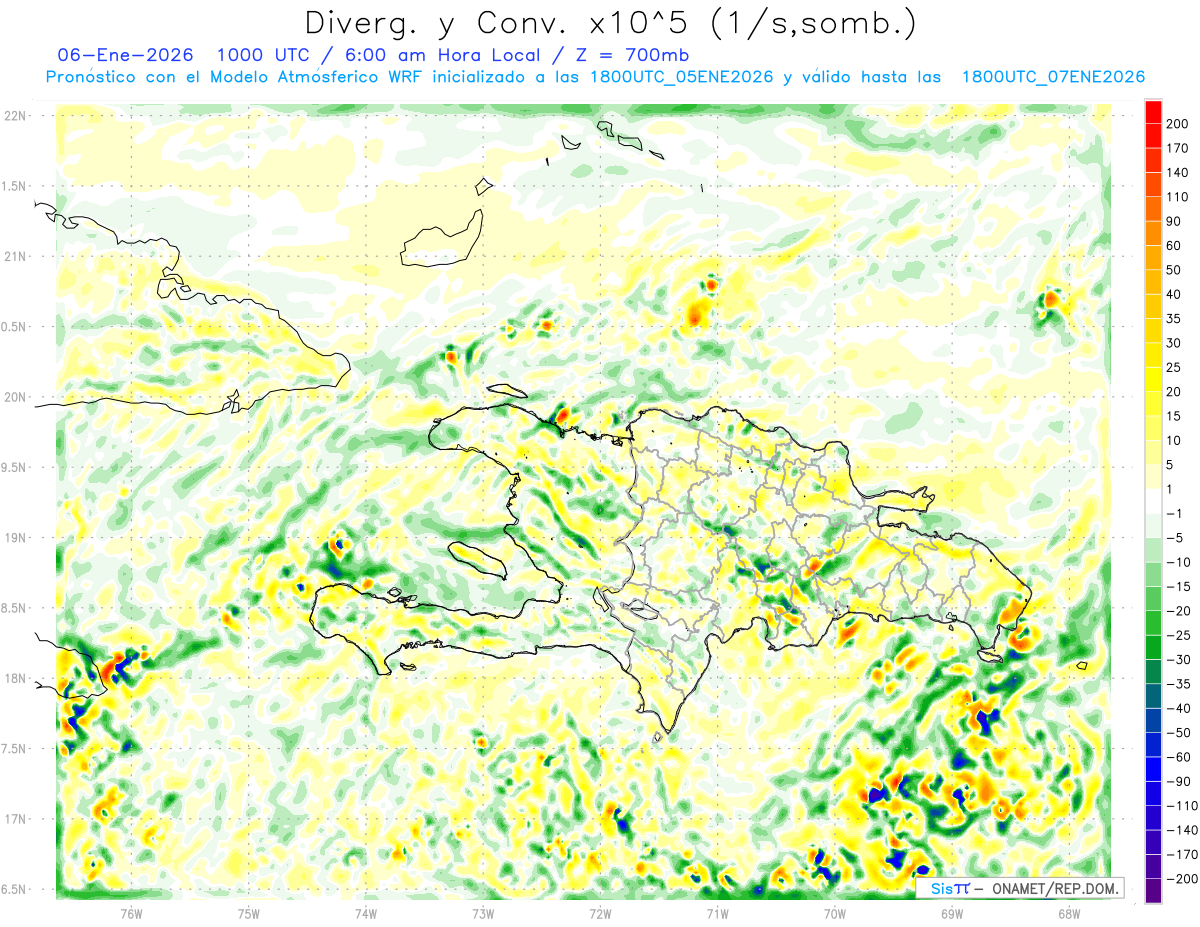This screenshot has width=1200, height=927.
Task: Click the "72W" longitude label
Action: click(x=600, y=914)
